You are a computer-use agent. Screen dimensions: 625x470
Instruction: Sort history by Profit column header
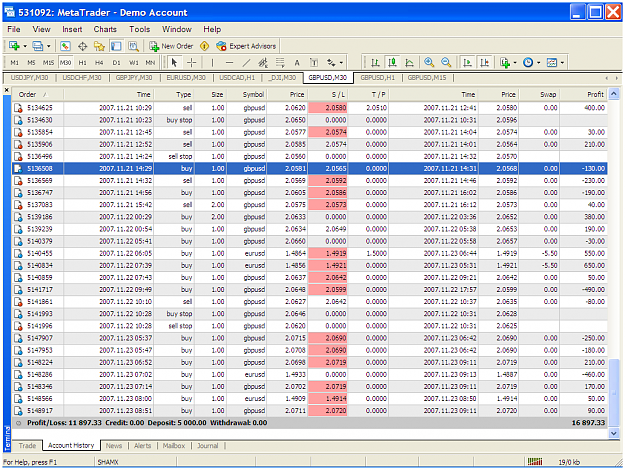[x=584, y=94]
